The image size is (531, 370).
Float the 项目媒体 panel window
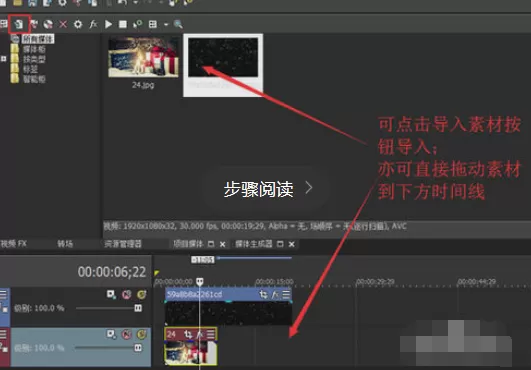(x=211, y=244)
